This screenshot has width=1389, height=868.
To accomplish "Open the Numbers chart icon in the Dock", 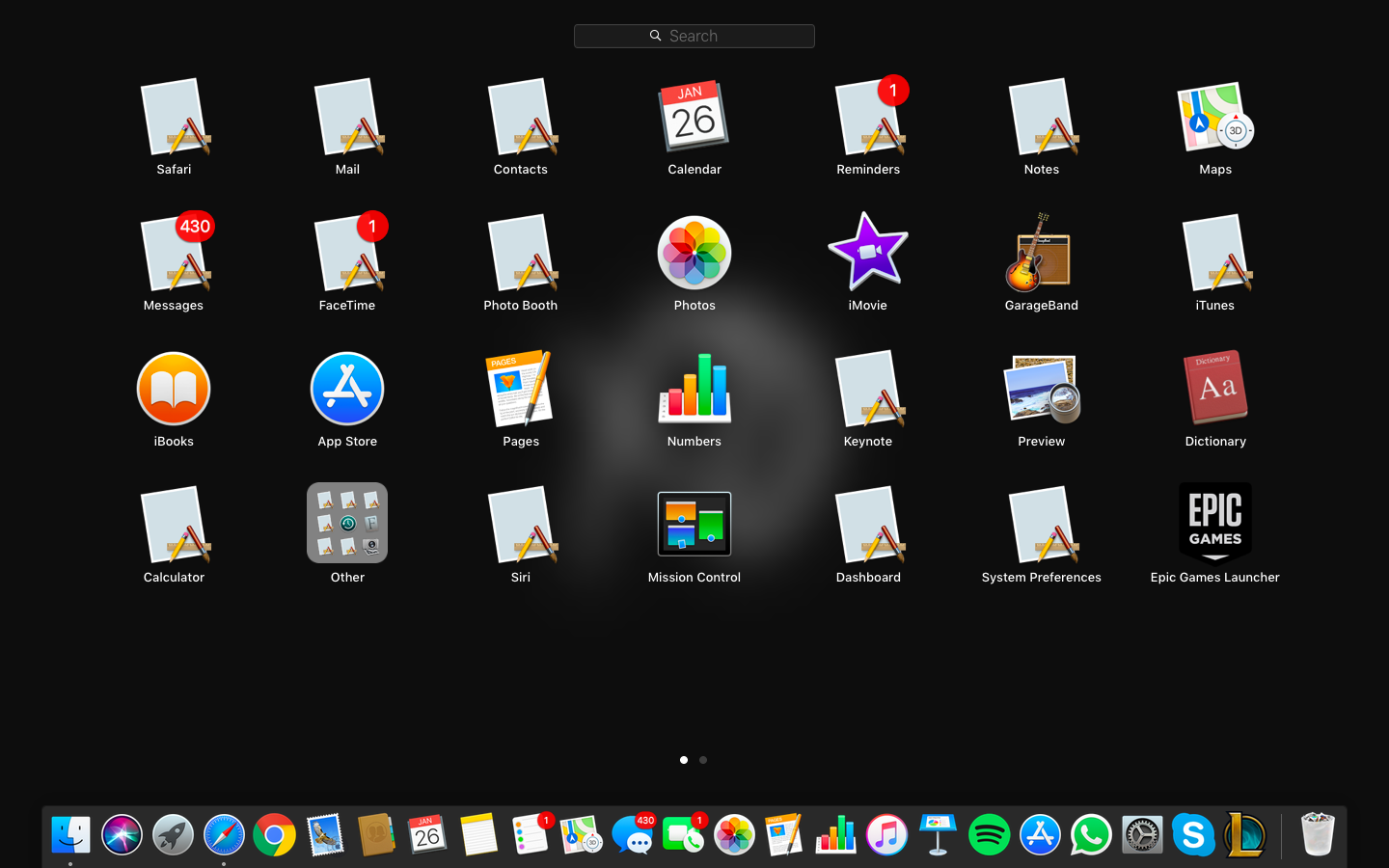I will click(835, 835).
